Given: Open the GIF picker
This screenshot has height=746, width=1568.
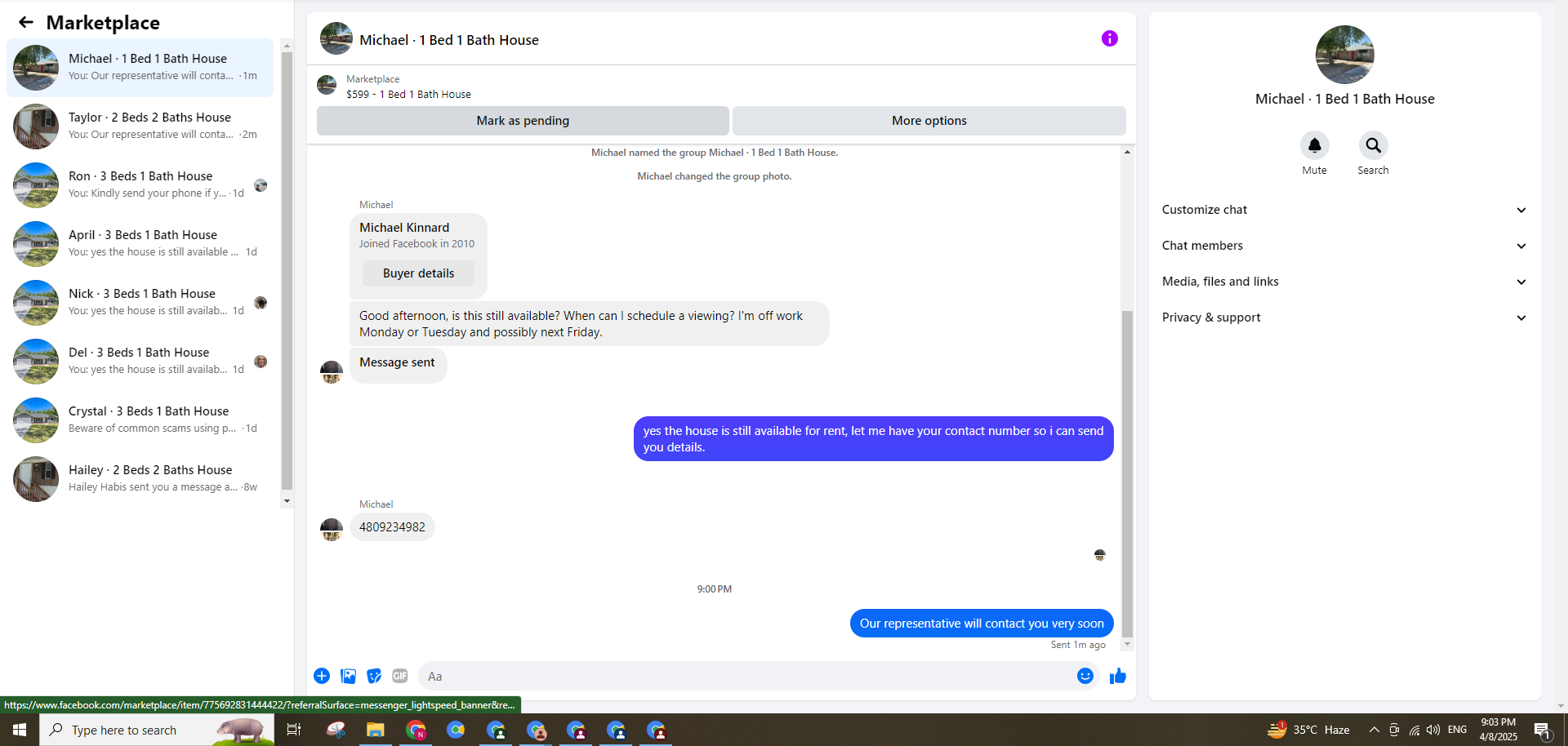Looking at the screenshot, I should tap(399, 676).
